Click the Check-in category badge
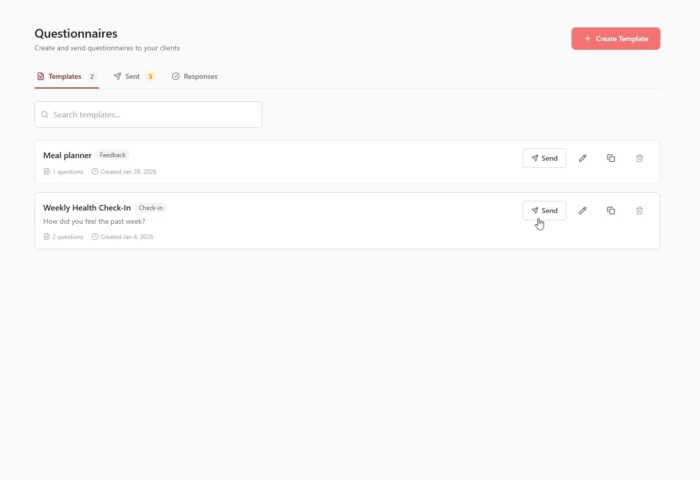Viewport: 700px width, 480px height. pos(151,207)
